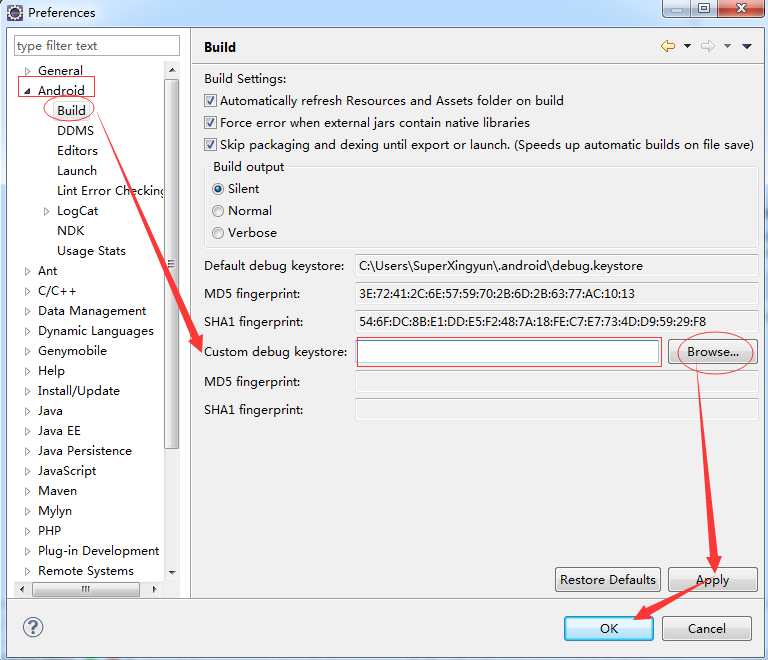Open the view menu triangle in Build header

[x=747, y=46]
